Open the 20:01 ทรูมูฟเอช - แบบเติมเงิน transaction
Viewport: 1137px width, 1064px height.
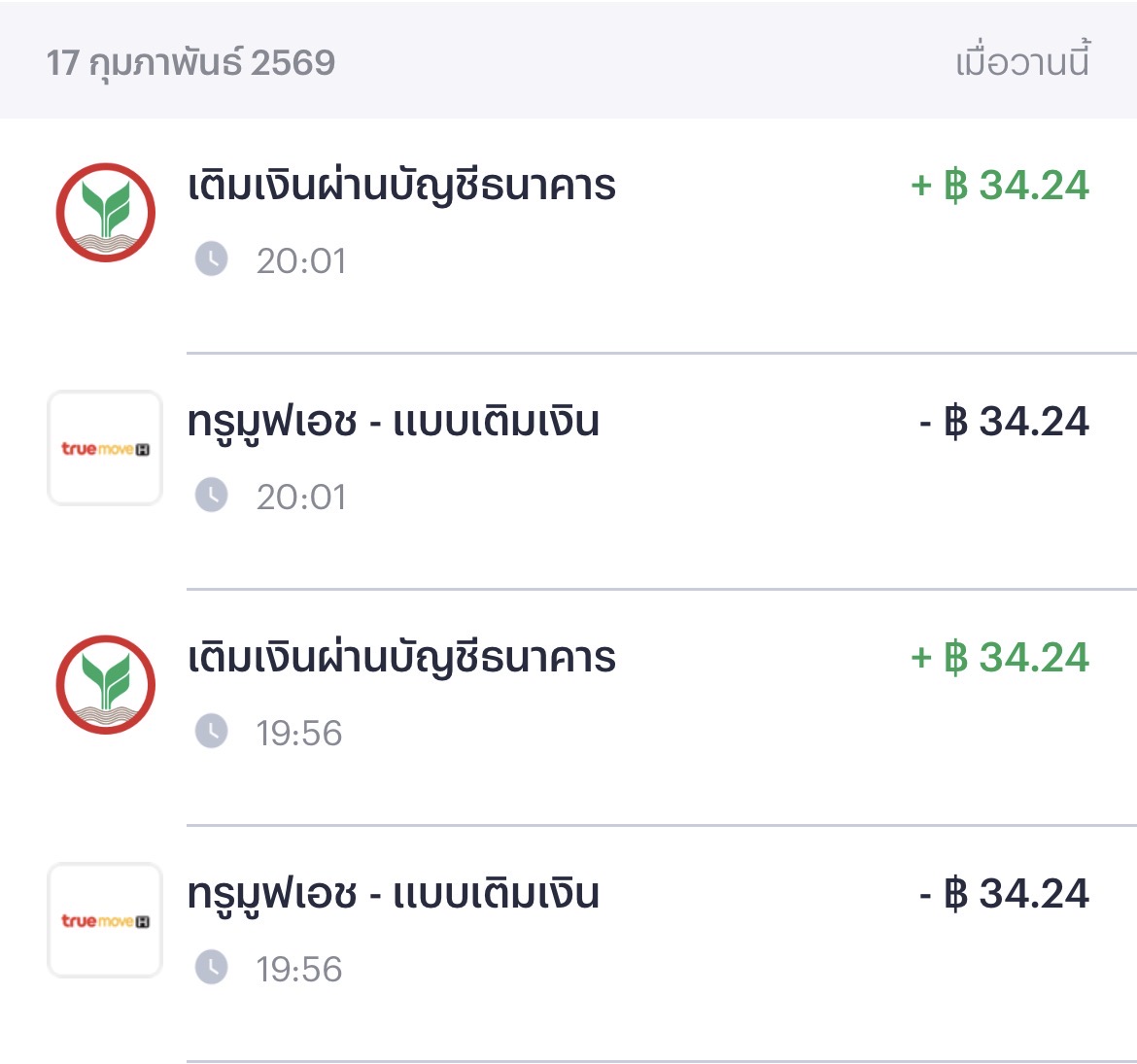coord(394,422)
